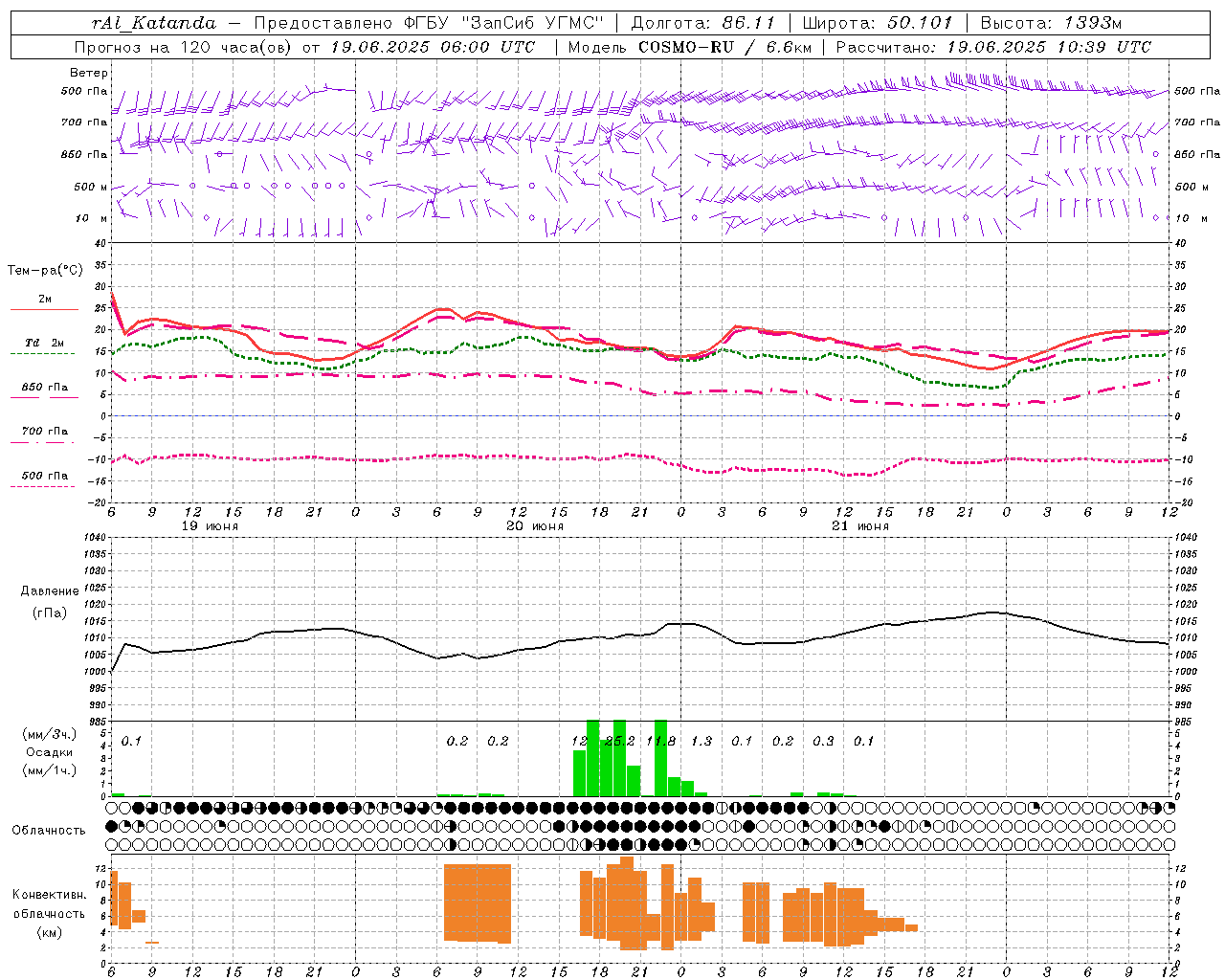
Task: Click the -20 value on right temperature axis
Action: 1183,502
